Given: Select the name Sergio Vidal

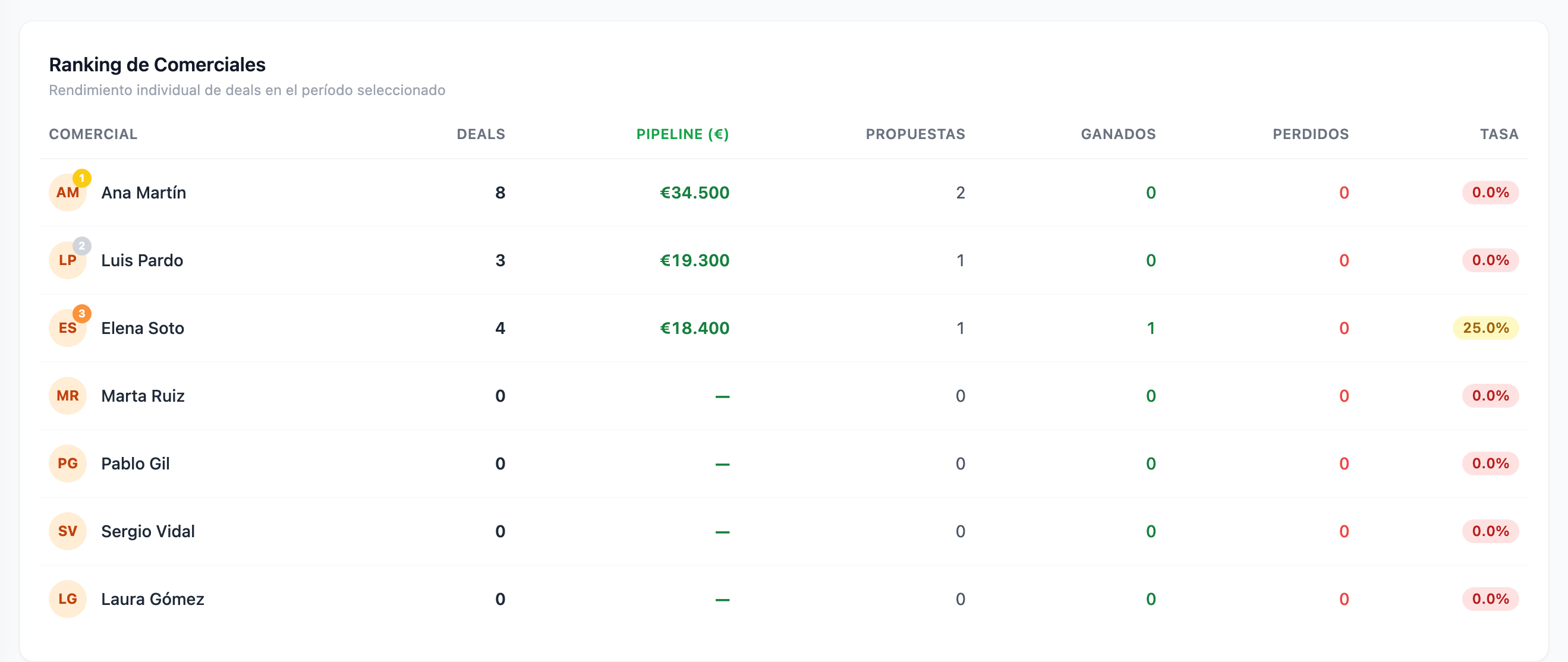Looking at the screenshot, I should tap(148, 532).
